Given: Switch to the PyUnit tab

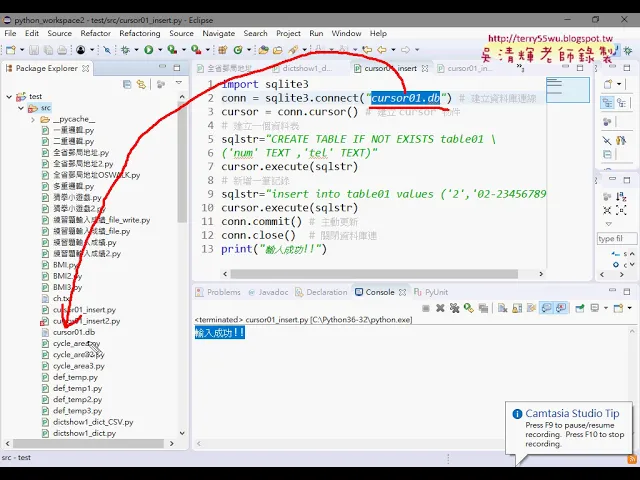Looking at the screenshot, I should [x=431, y=292].
